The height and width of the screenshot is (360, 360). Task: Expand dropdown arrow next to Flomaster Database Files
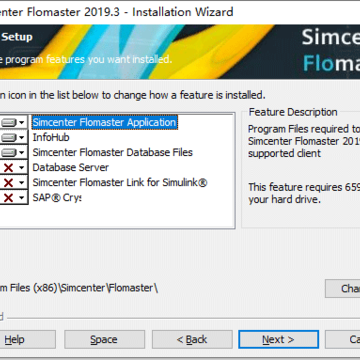pos(22,153)
